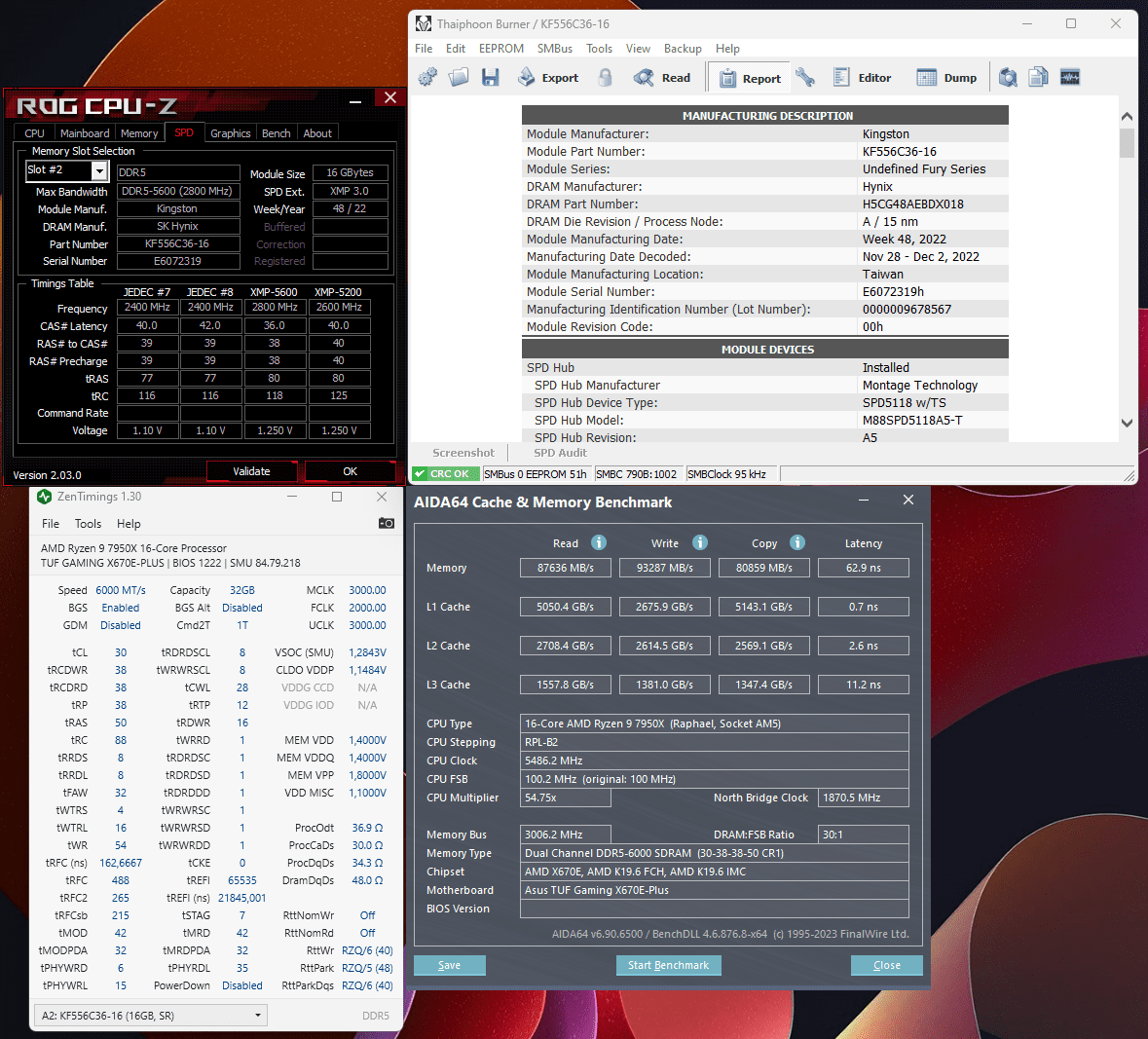Switch to About tab in CPU-Z
The width and height of the screenshot is (1148, 1039).
[317, 133]
